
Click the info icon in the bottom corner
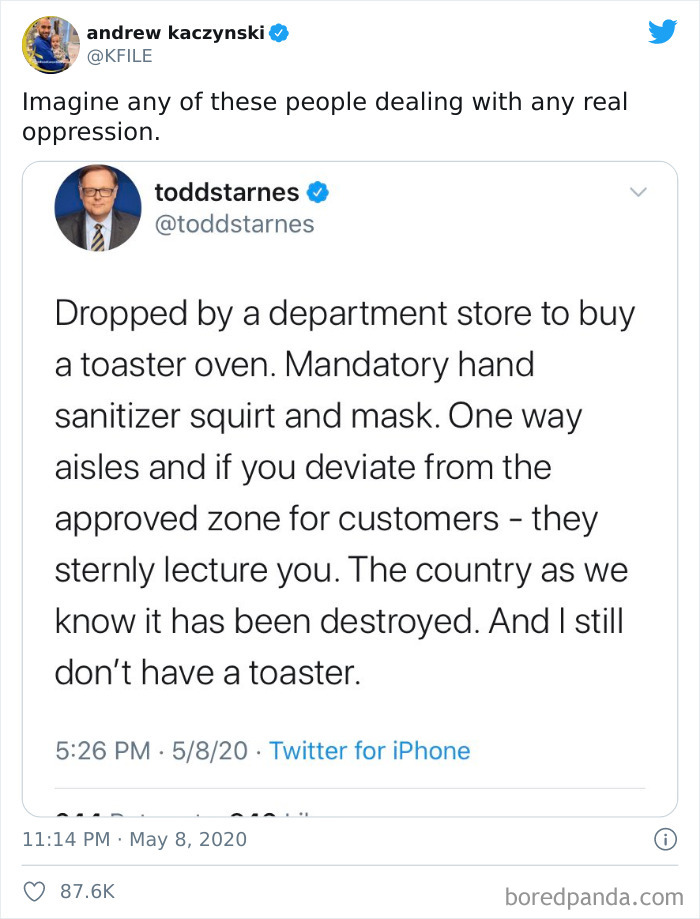click(667, 840)
